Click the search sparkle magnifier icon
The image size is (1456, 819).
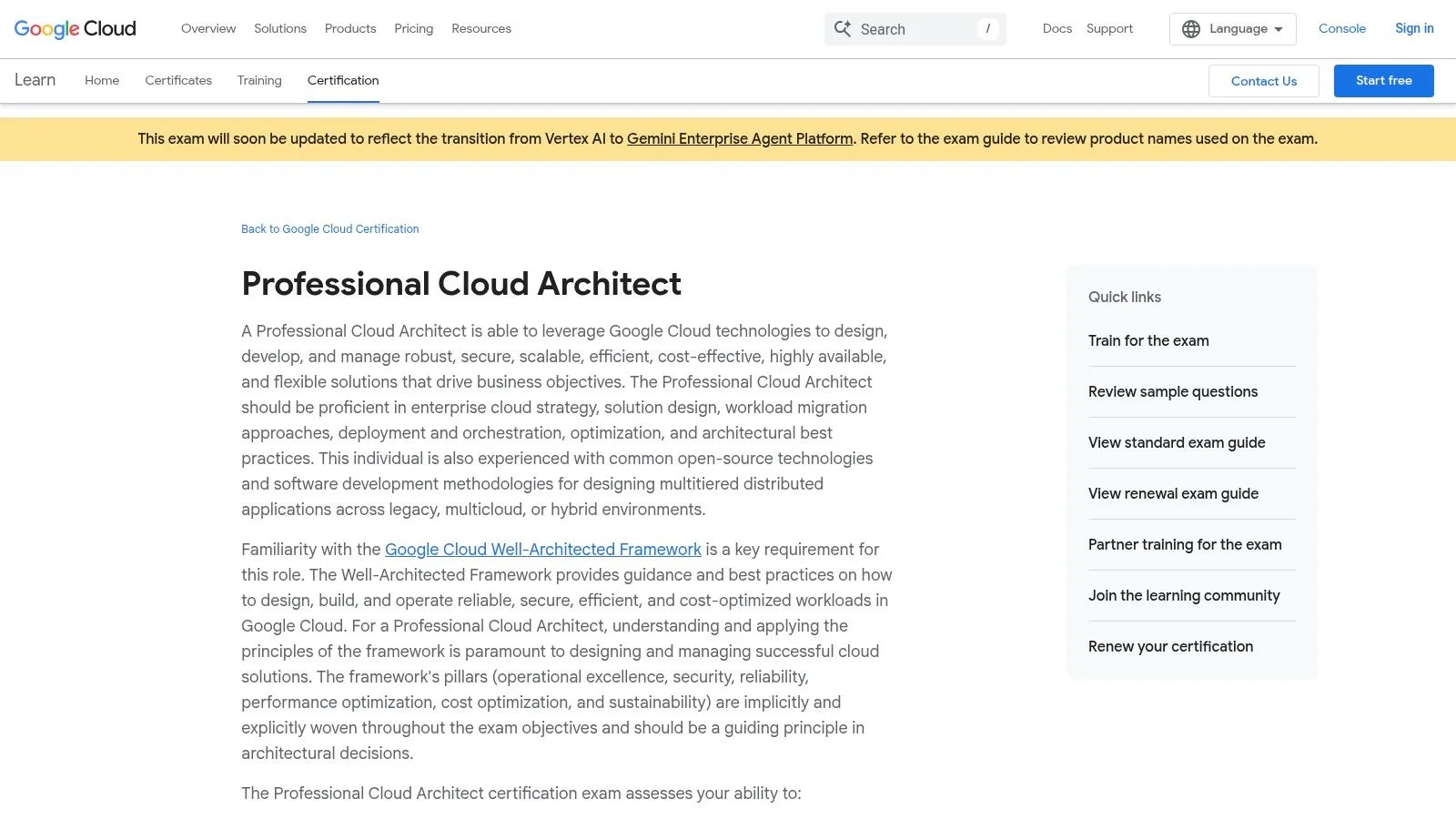843,29
